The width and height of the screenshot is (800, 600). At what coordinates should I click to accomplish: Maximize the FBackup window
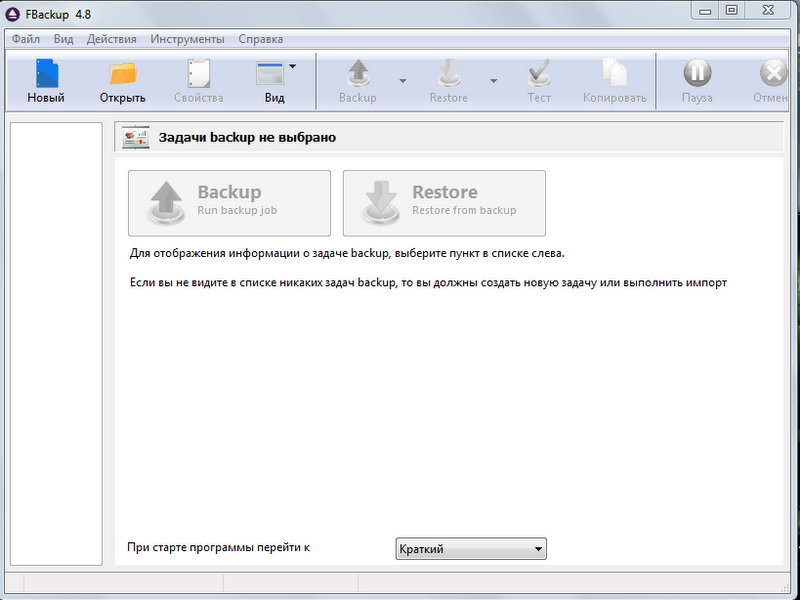tap(732, 11)
